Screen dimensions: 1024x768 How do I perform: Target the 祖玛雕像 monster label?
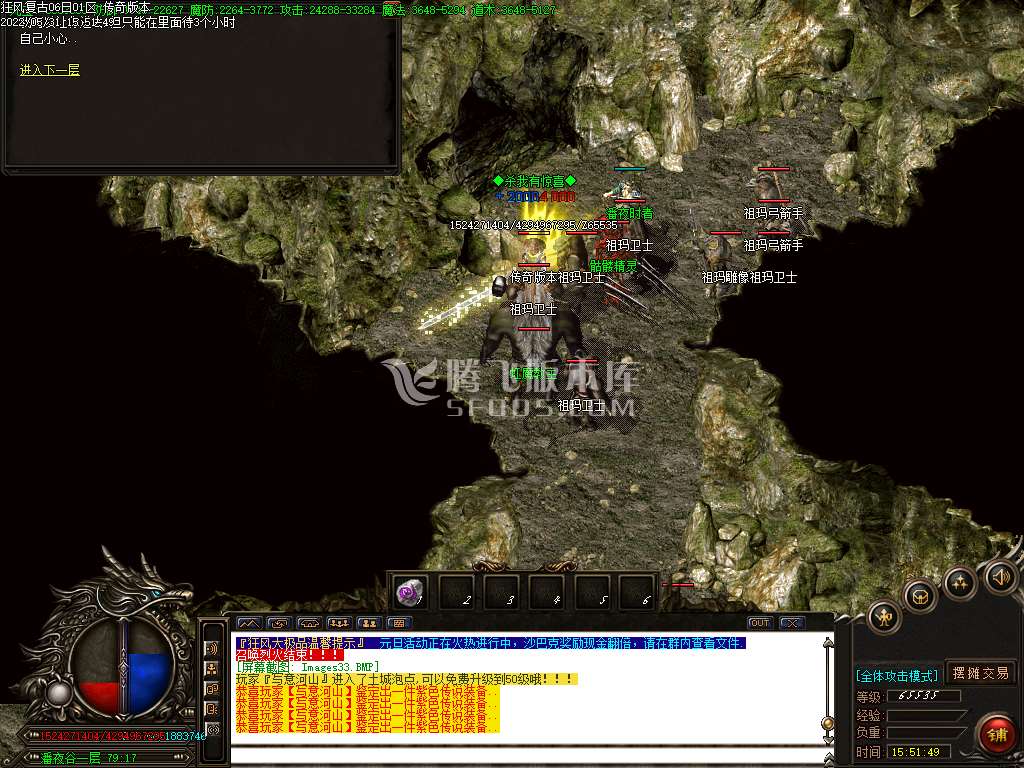tap(726, 278)
